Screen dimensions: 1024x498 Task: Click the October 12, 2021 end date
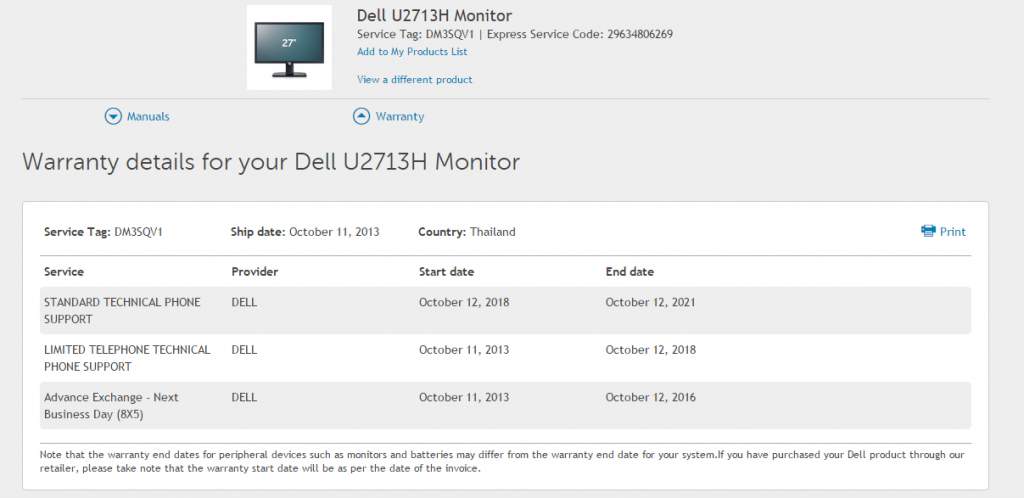650,302
